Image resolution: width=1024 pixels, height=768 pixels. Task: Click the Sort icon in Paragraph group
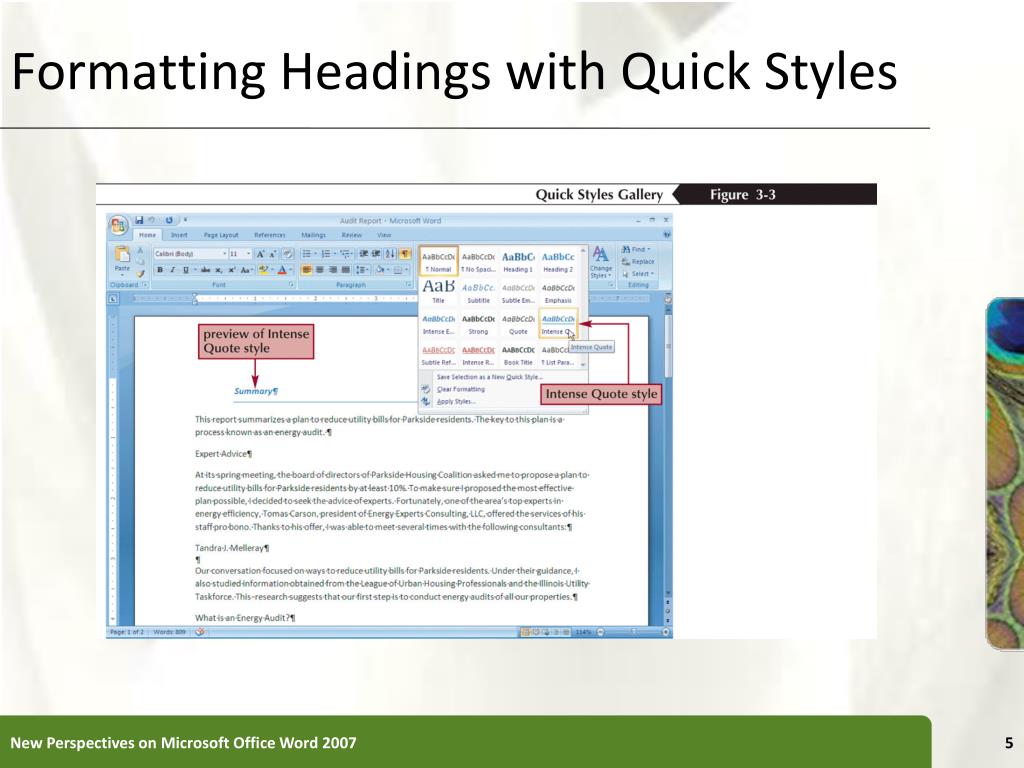[390, 254]
